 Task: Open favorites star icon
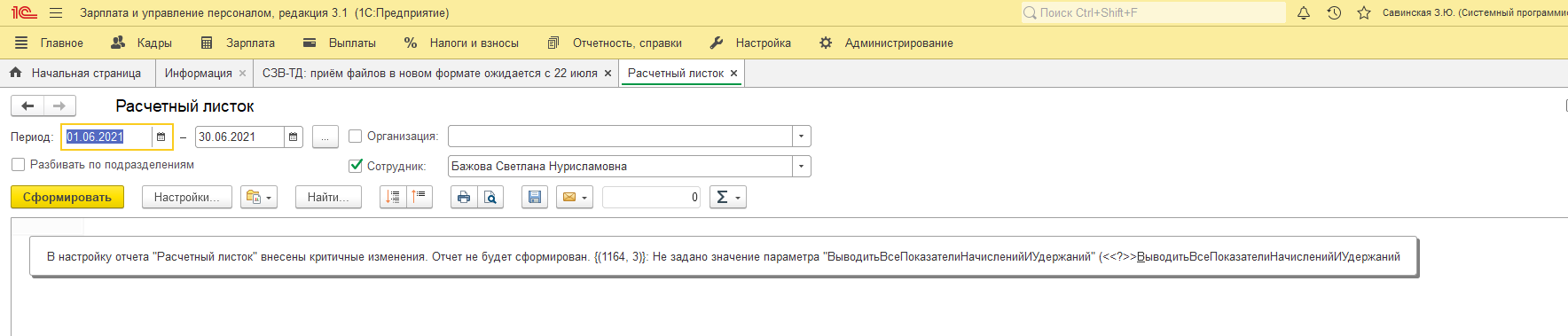click(1364, 13)
